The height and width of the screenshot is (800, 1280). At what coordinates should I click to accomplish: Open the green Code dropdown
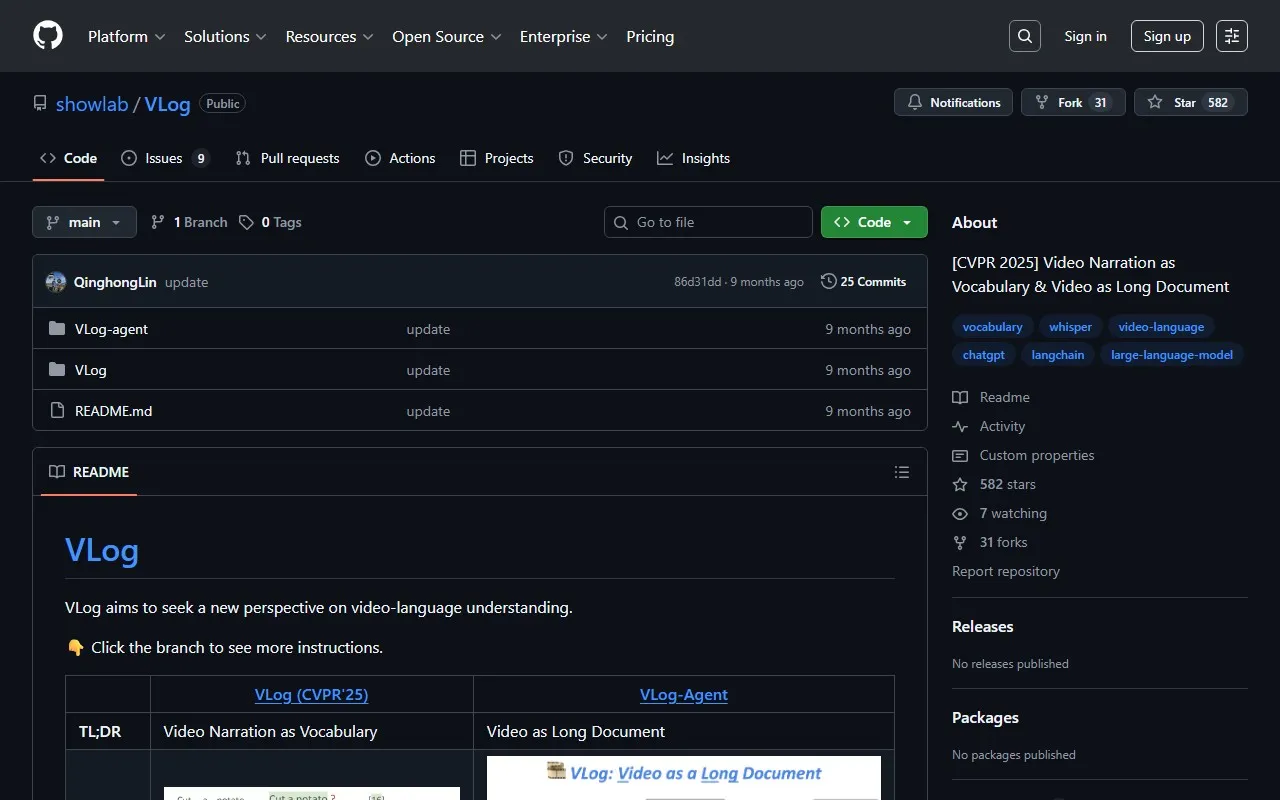(873, 222)
